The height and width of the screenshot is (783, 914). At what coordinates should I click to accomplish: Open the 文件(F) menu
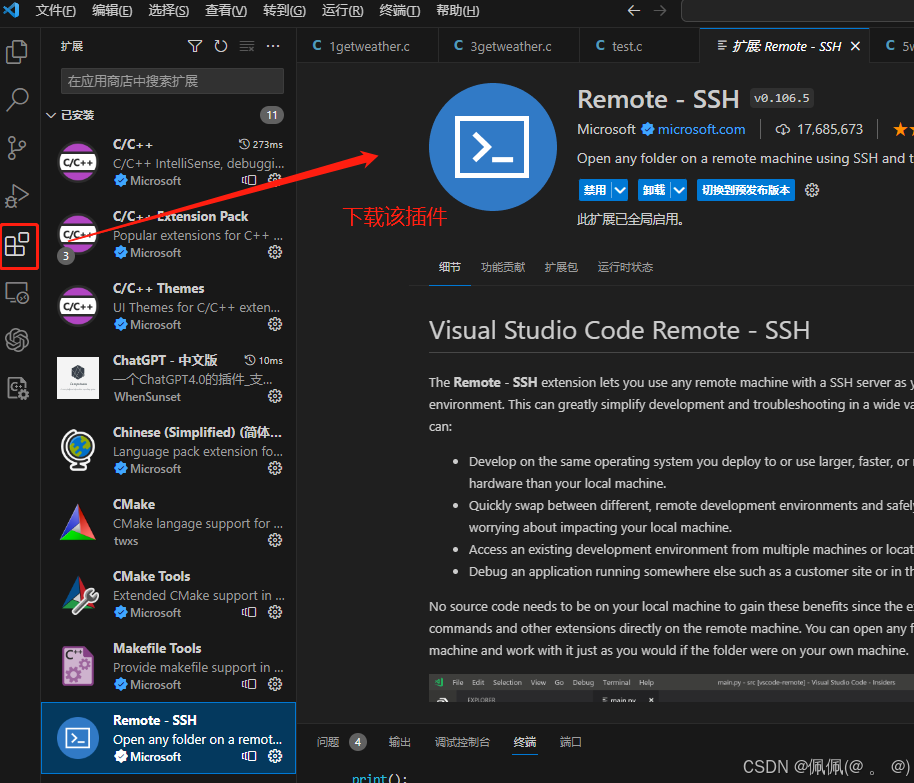[x=55, y=11]
